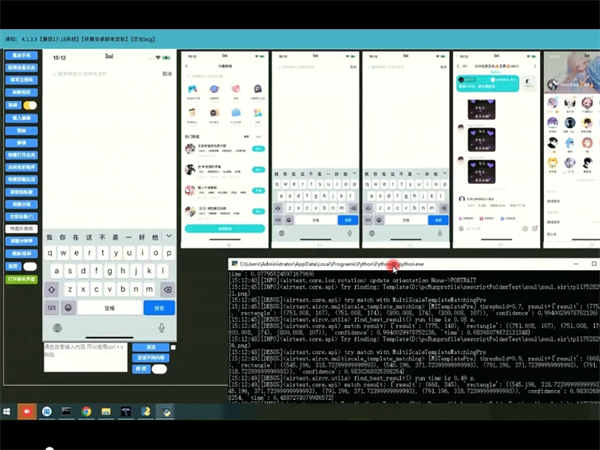Tap the emoji key beside the 123 key
600x450 pixels.
[x=69, y=308]
